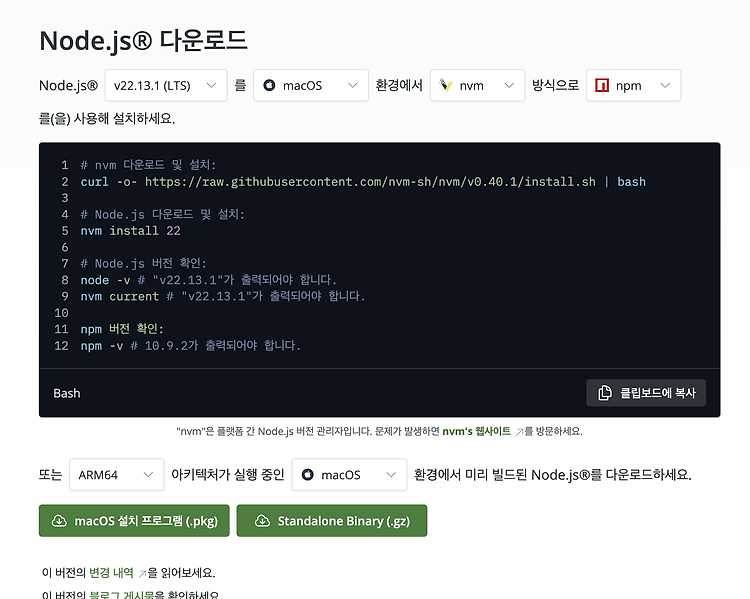
Task: Click the chevron arrow of the npm dropdown
Action: tap(665, 85)
